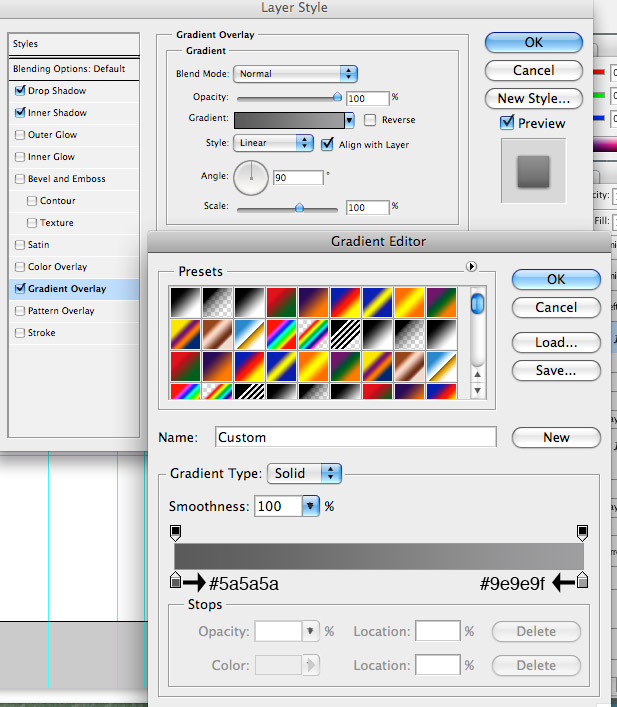Enable Outer Glow checkbox
The width and height of the screenshot is (617, 707).
tap(20, 135)
